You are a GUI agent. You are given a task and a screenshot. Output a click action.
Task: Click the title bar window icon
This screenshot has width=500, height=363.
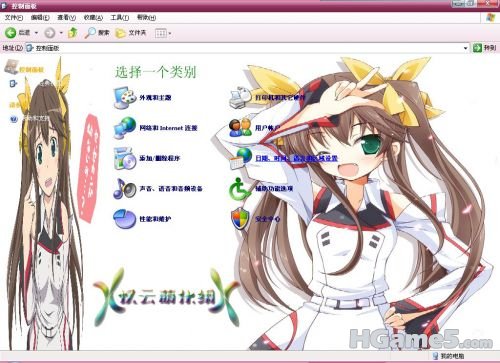5,5
